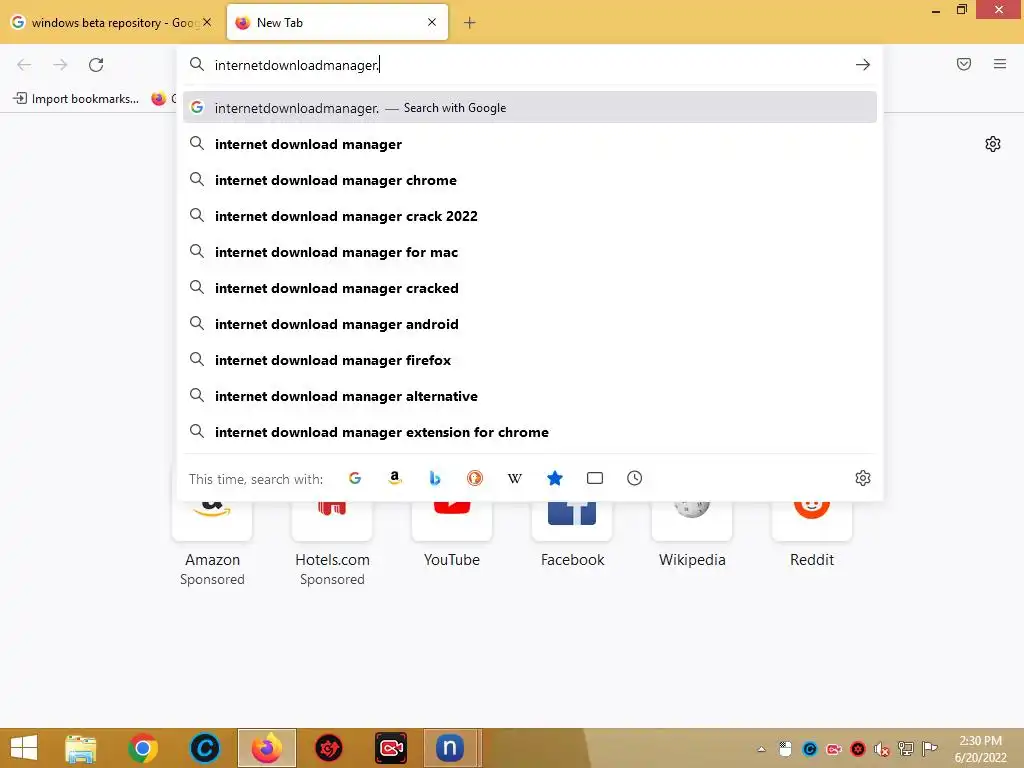Close the windows beta repository tab
This screenshot has height=768, width=1024.
pyautogui.click(x=207, y=22)
